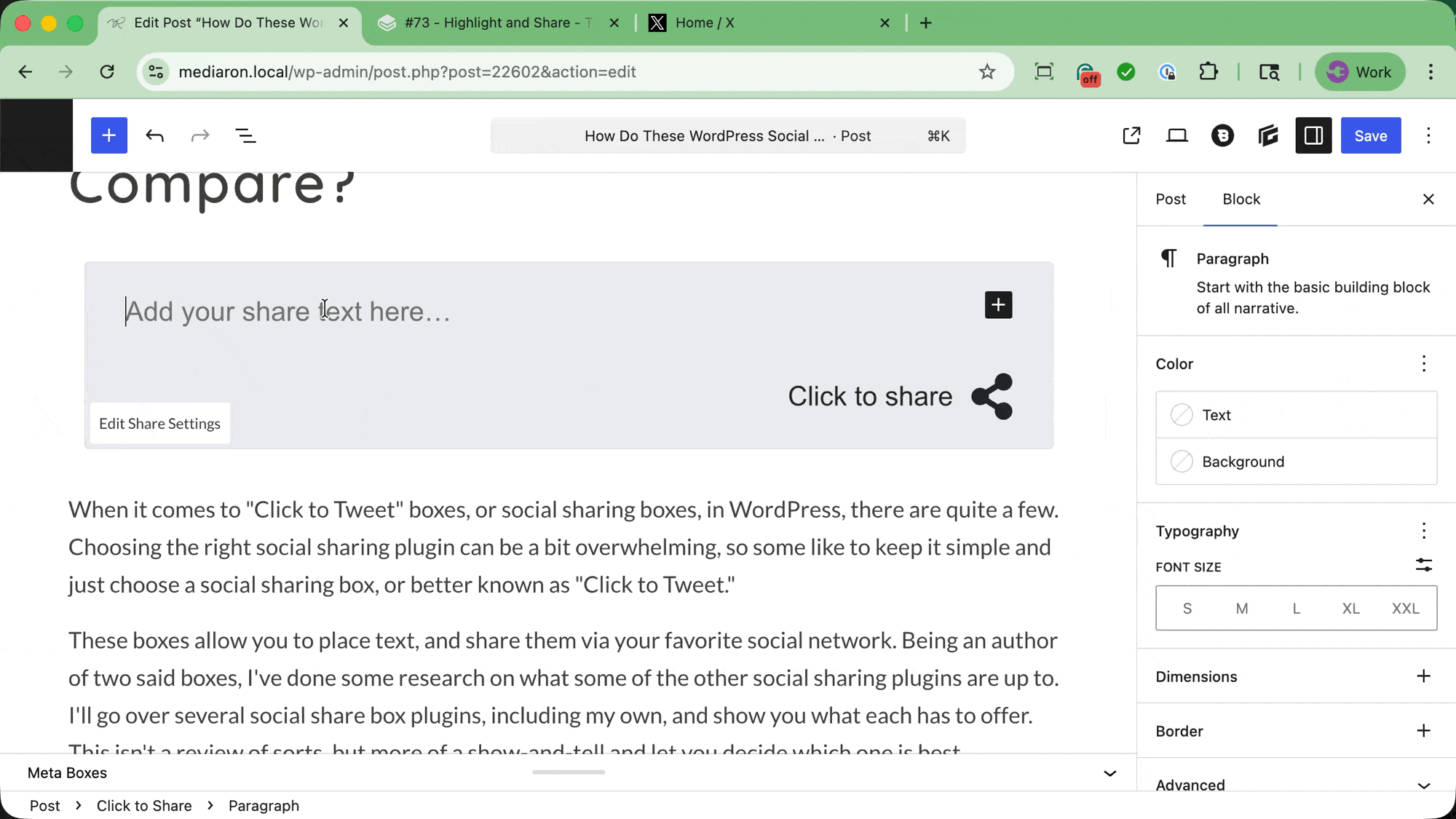Switch to the Block tab
Screen dimensions: 1456x819
1241,199
